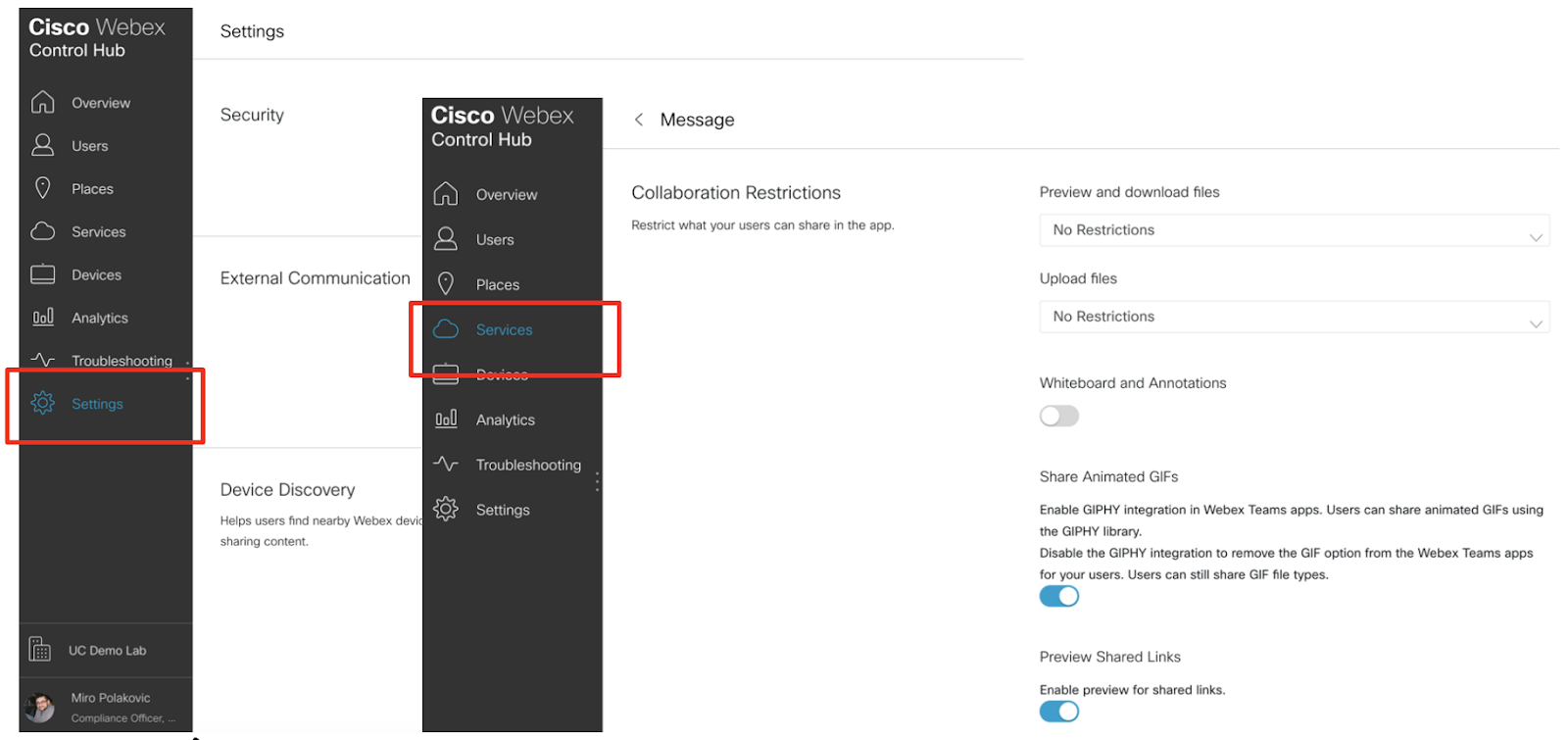Open Devices in the left sidebar menu
Image resolution: width=1568 pixels, height=740 pixels.
click(x=96, y=274)
